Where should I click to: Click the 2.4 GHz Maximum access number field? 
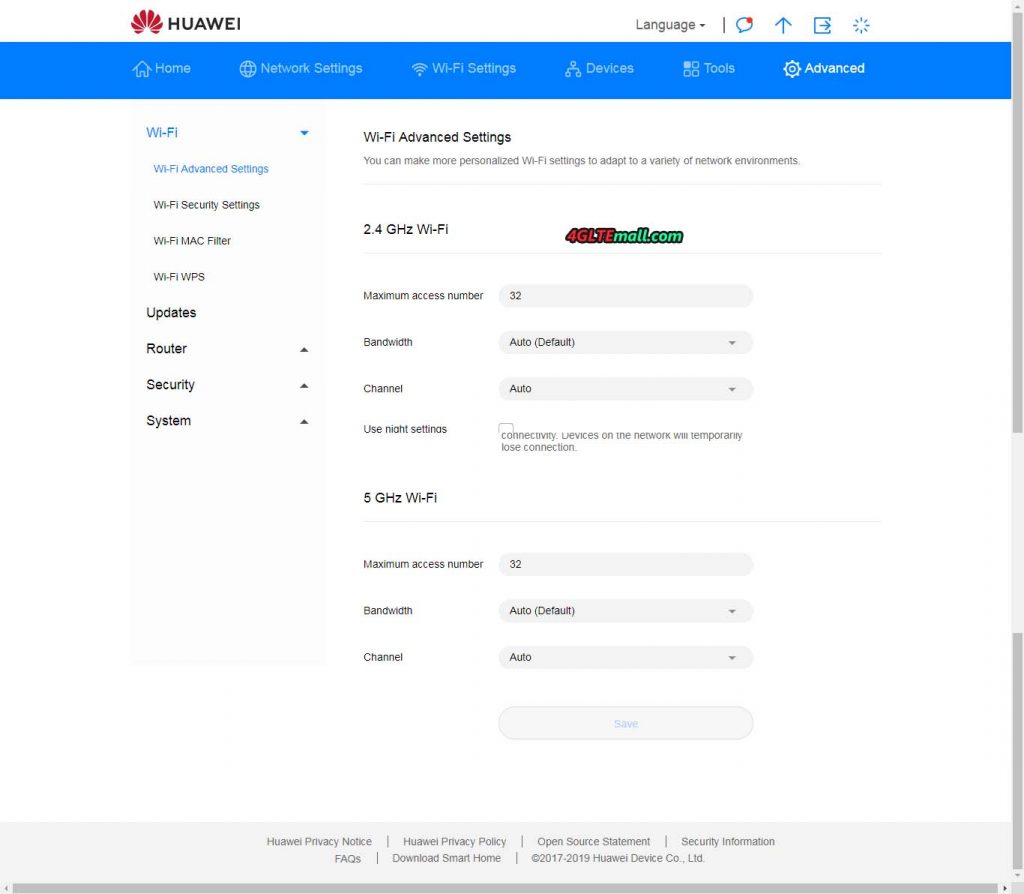pyautogui.click(x=625, y=296)
